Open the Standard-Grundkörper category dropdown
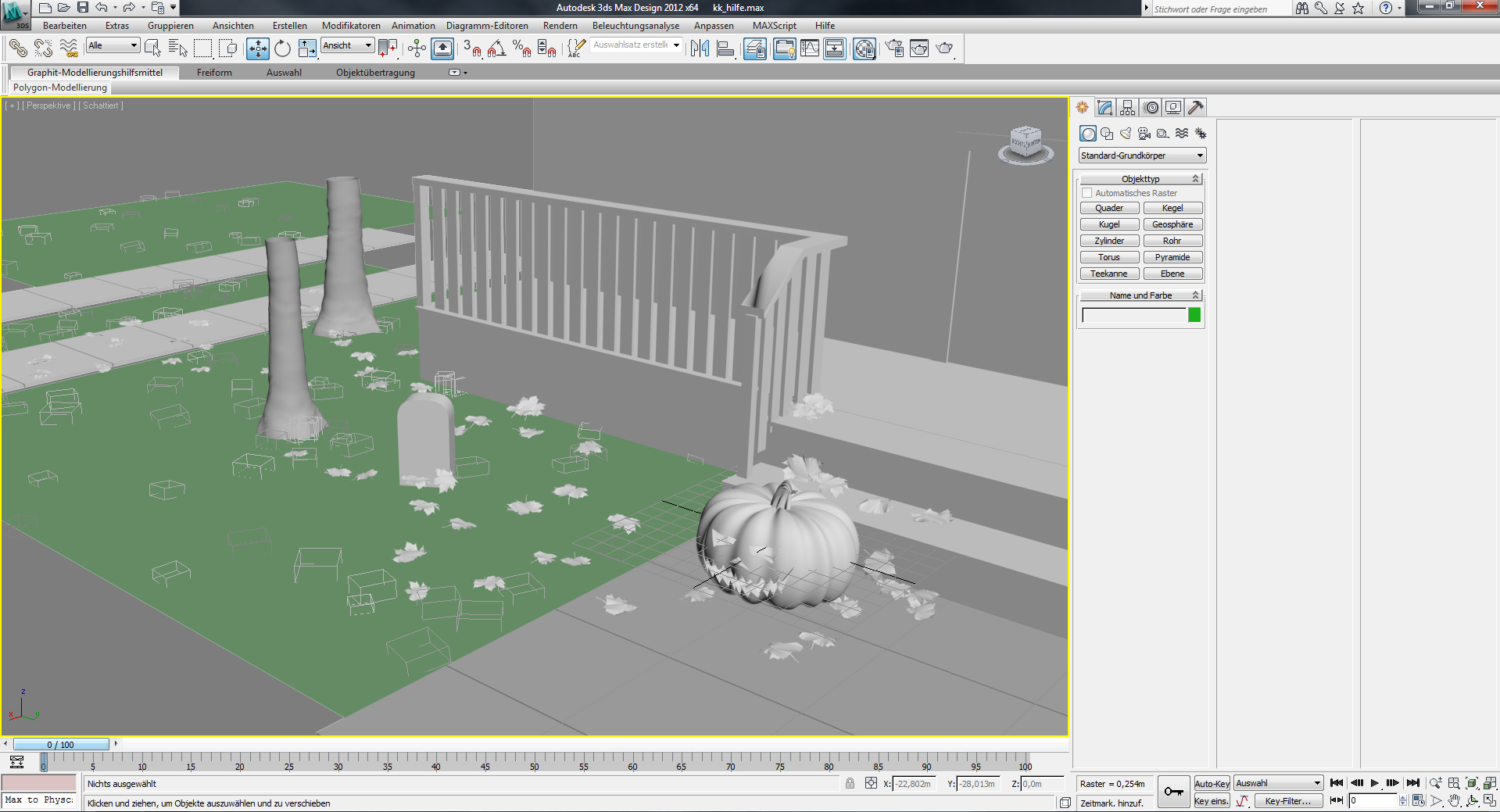The image size is (1500, 812). point(1142,156)
